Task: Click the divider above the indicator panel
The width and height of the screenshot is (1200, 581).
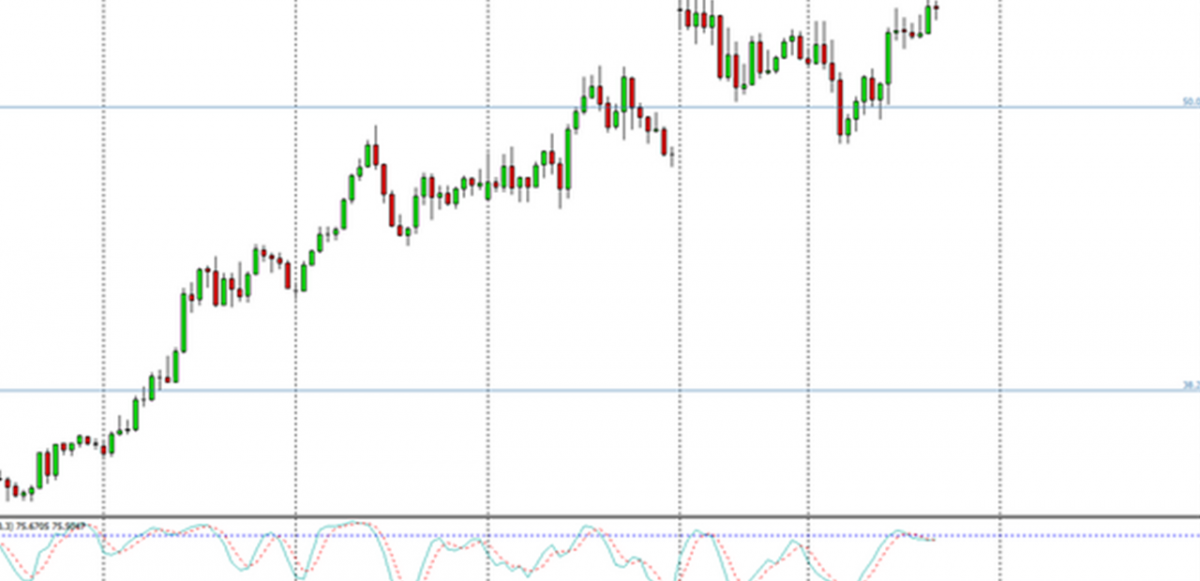Action: point(600,517)
